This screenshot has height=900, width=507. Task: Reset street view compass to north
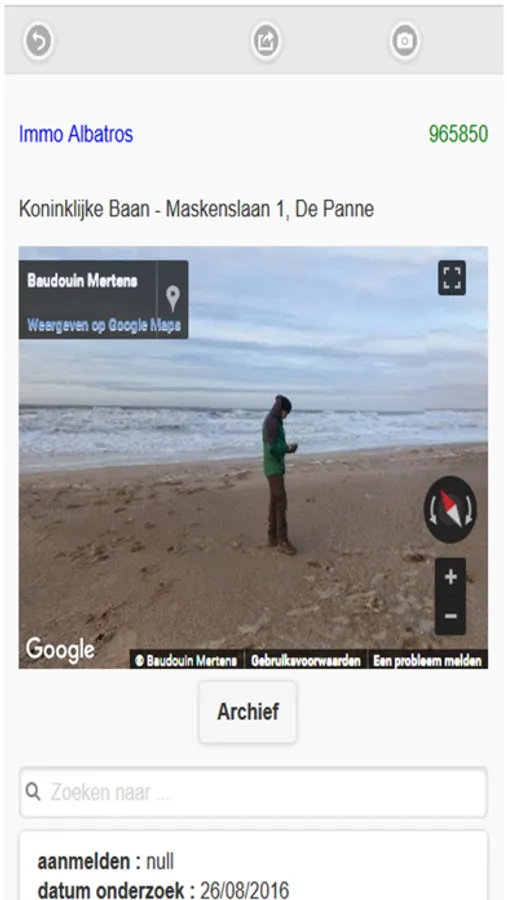(x=451, y=509)
